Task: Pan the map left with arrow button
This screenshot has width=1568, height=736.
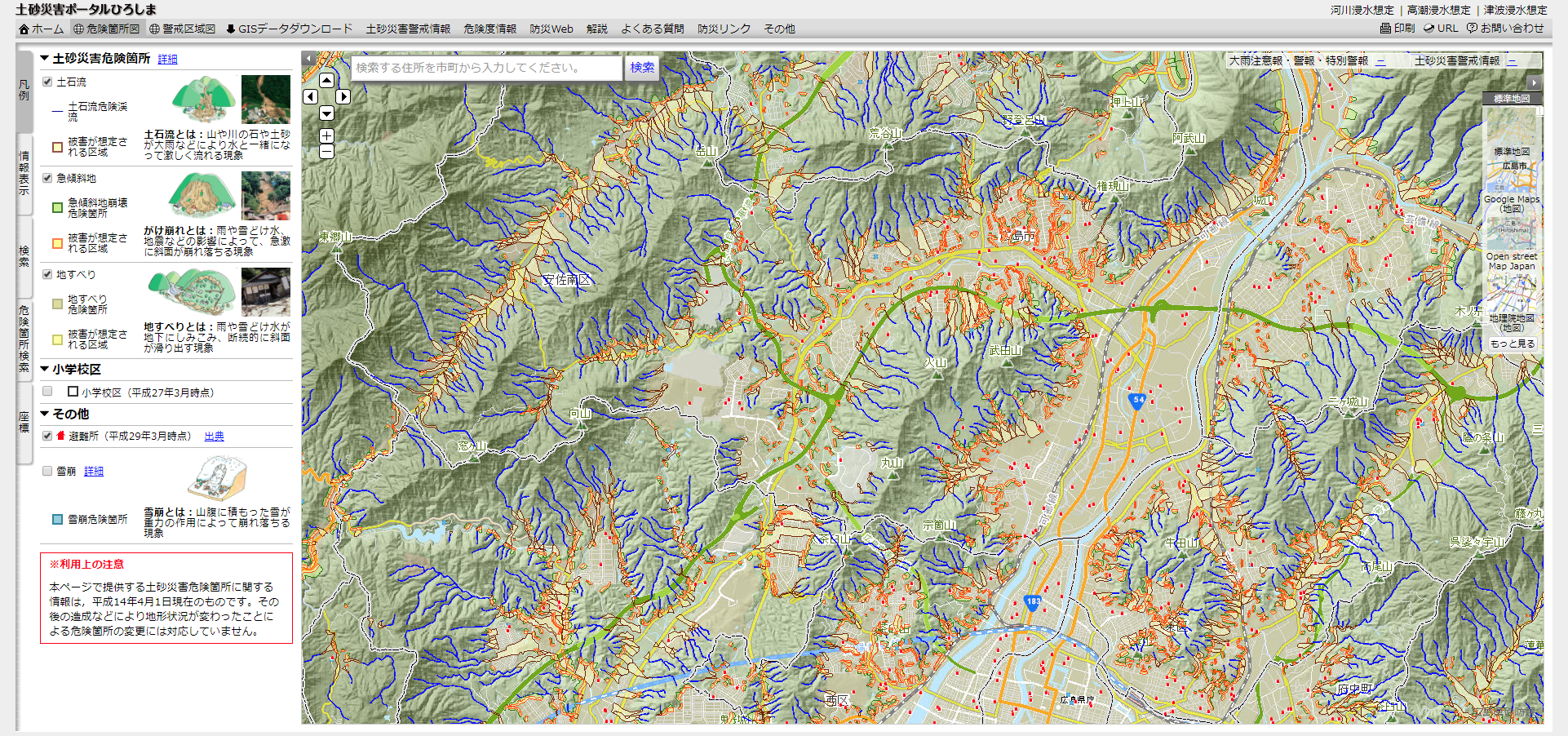Action: click(x=310, y=97)
